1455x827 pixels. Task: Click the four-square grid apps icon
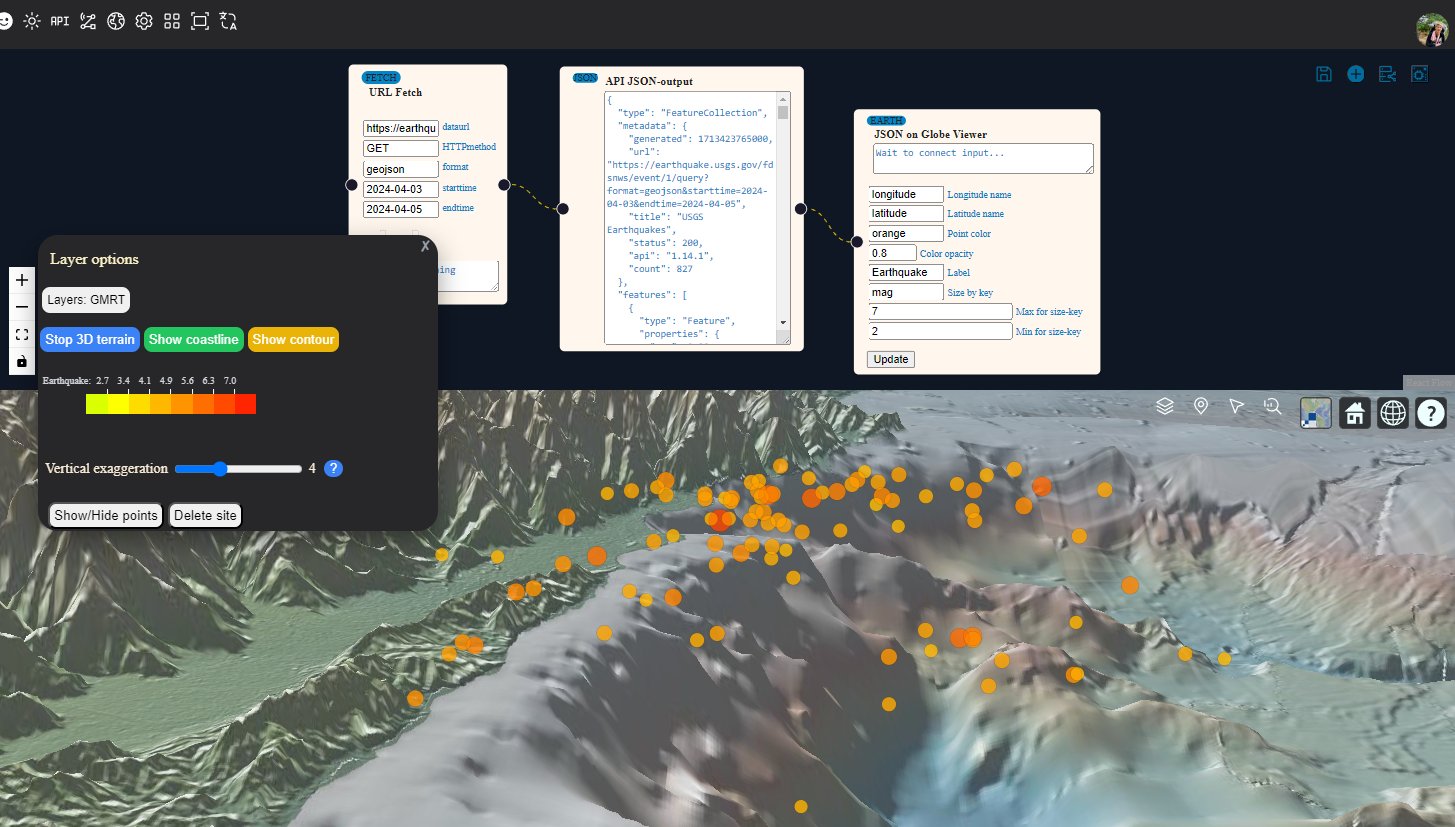pos(172,20)
